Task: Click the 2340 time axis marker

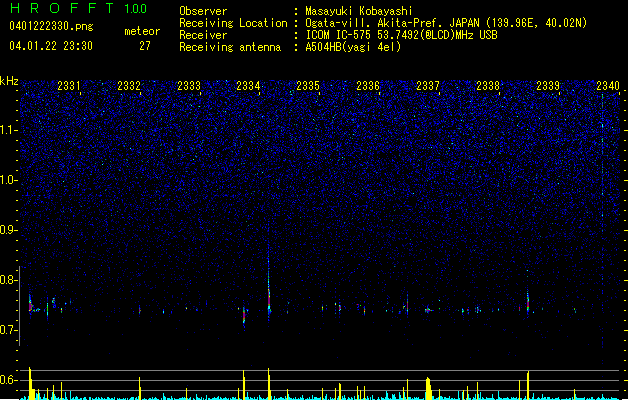Action: point(608,85)
